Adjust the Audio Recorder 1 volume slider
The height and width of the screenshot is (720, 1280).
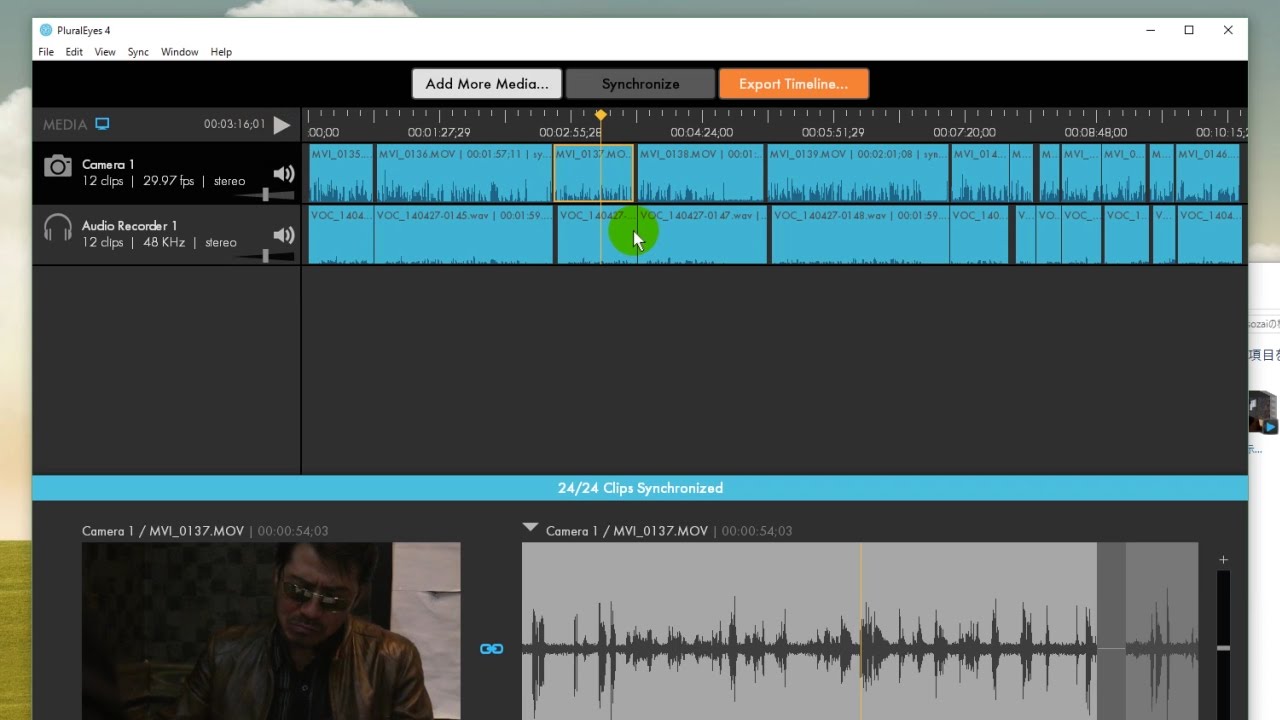point(265,256)
